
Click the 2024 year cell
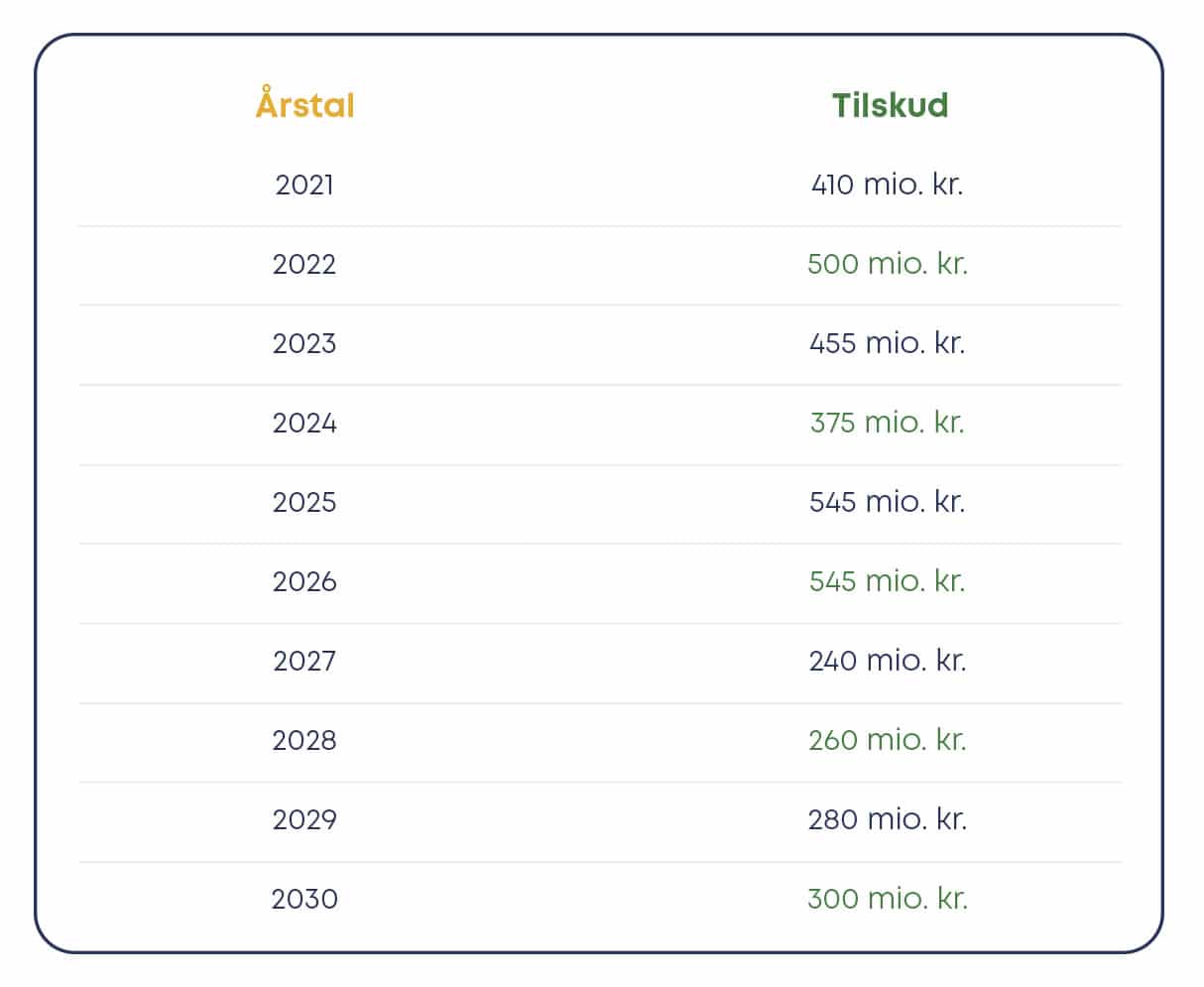point(304,423)
